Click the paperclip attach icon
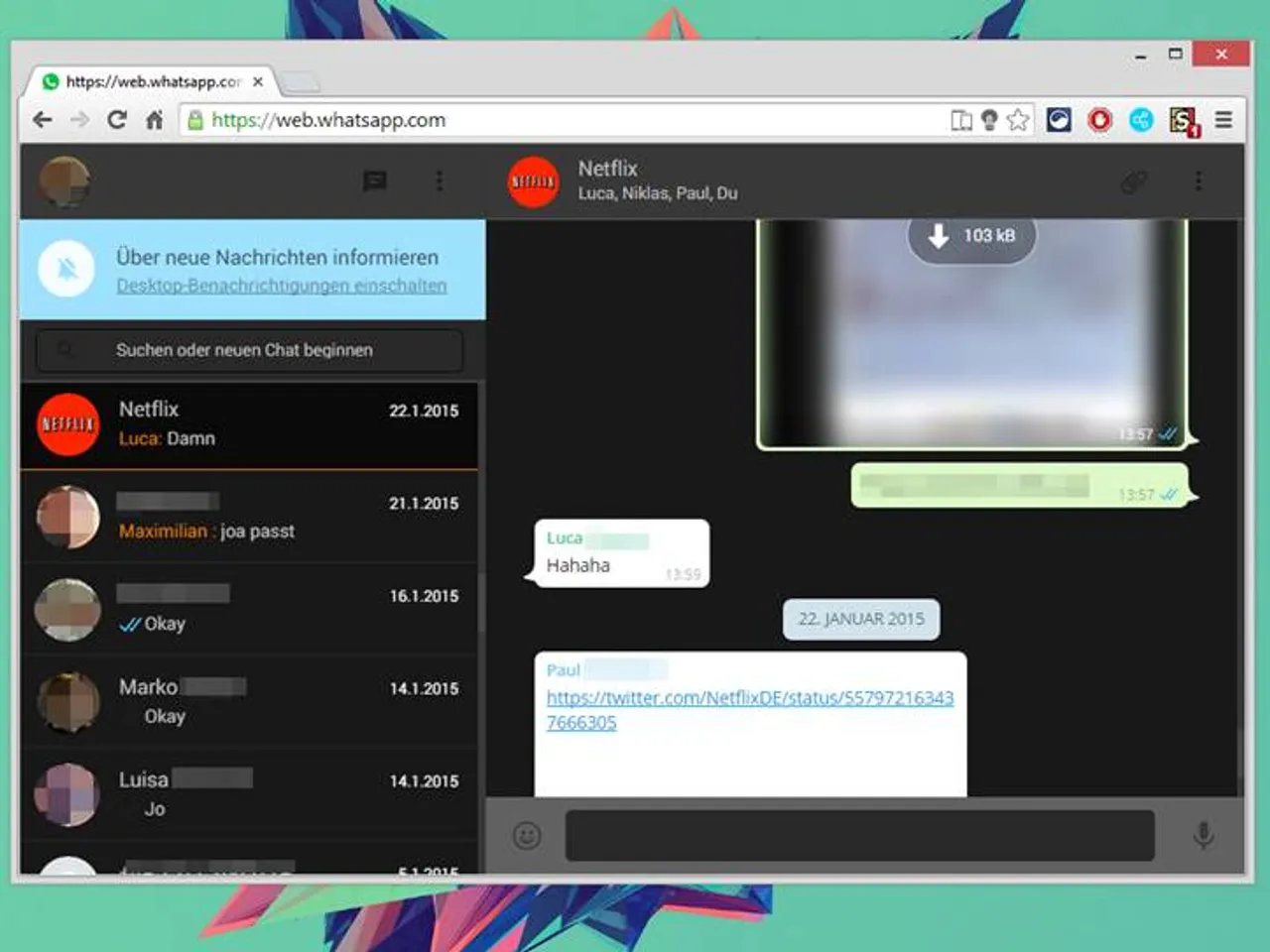The width and height of the screenshot is (1270, 952). coord(1134,180)
